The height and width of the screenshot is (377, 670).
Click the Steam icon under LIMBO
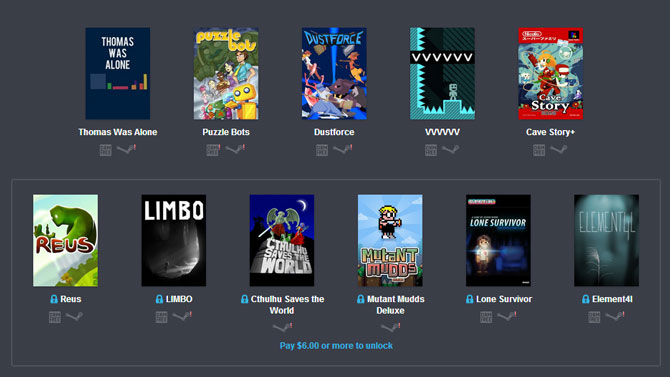182,316
